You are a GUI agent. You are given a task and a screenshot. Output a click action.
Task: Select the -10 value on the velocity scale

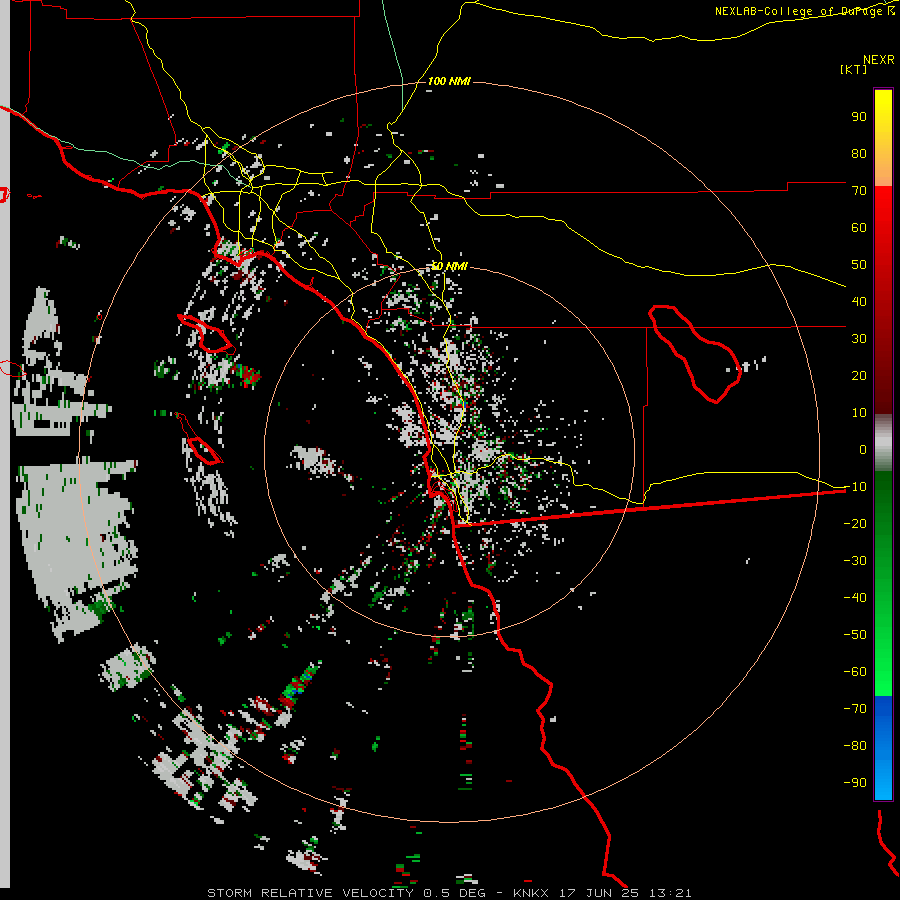click(x=855, y=487)
